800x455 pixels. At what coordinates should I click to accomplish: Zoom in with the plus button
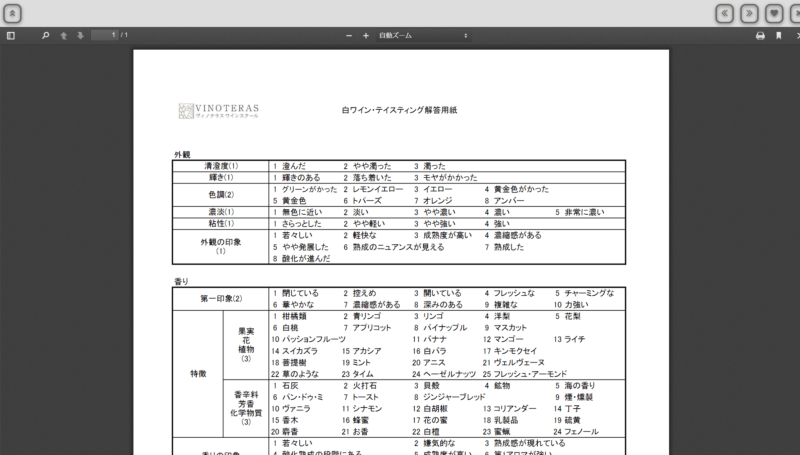[366, 35]
